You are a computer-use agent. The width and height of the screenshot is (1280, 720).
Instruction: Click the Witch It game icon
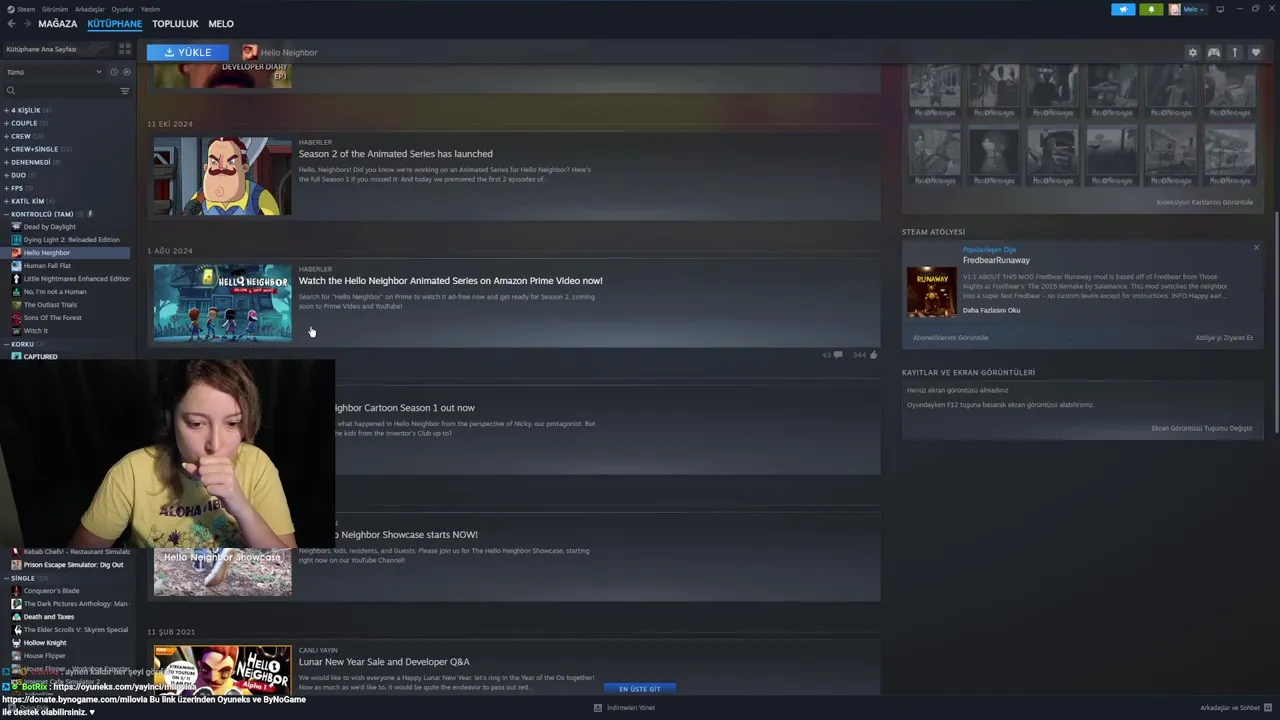click(16, 331)
